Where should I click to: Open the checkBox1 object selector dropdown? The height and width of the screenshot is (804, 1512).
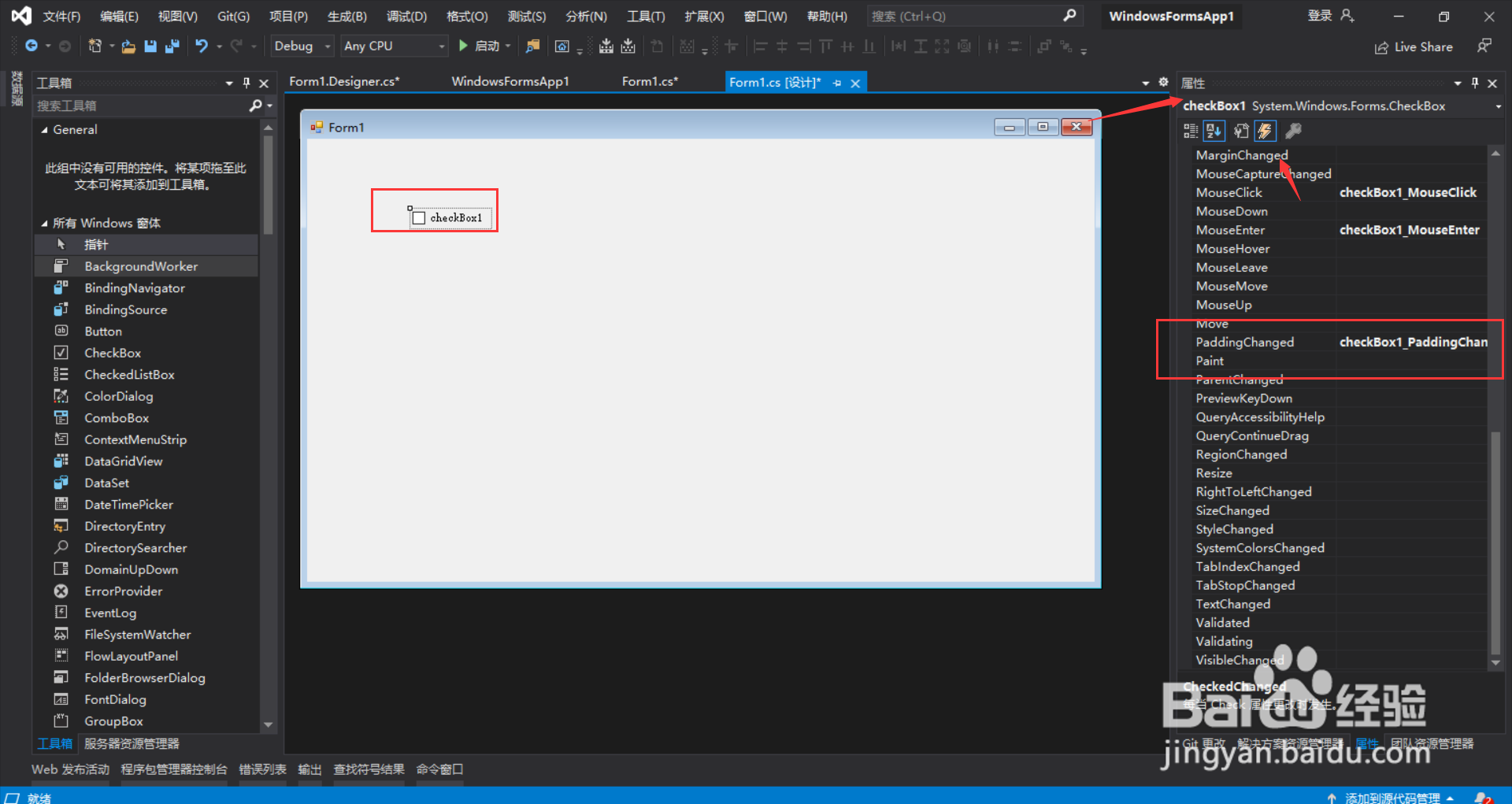point(1498,106)
